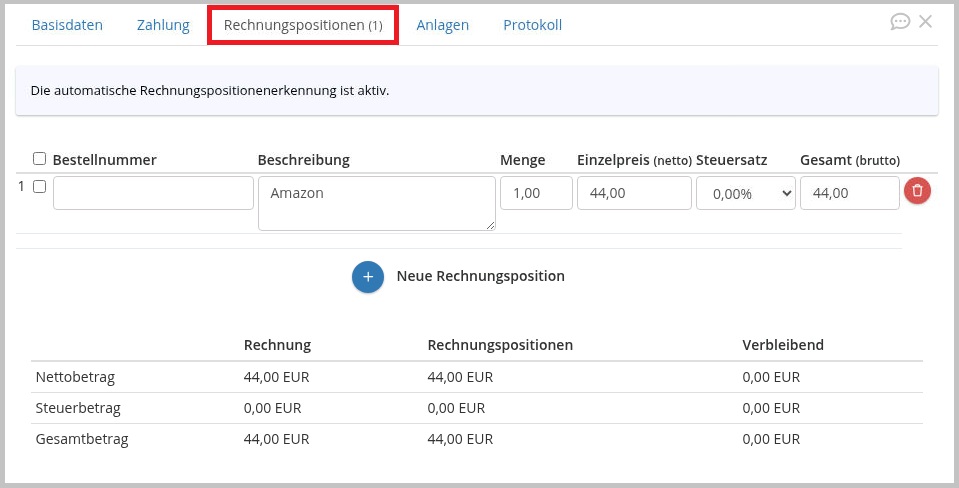Switch to the Basisdaten tab
This screenshot has height=488, width=959.
67,25
